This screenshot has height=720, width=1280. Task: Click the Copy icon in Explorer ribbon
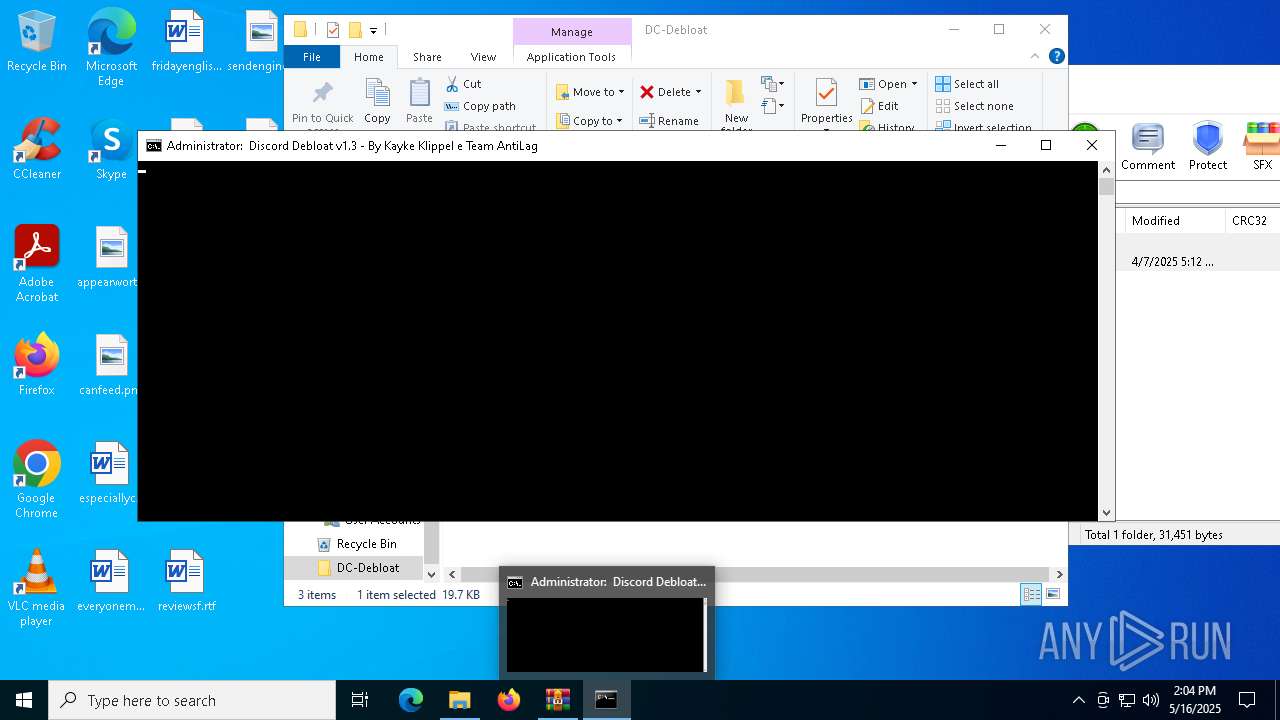point(377,102)
